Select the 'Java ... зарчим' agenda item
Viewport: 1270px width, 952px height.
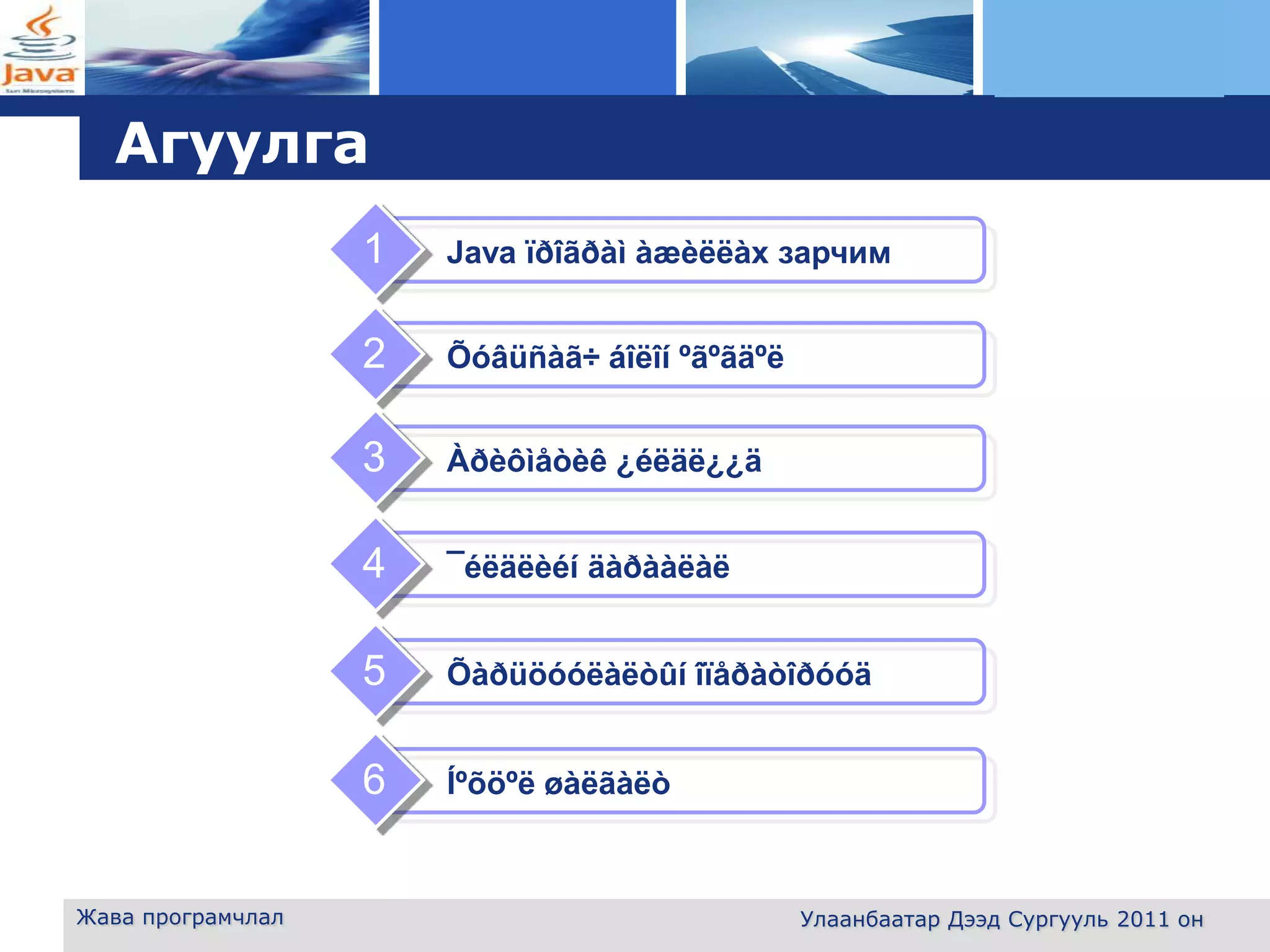pyautogui.click(x=668, y=252)
